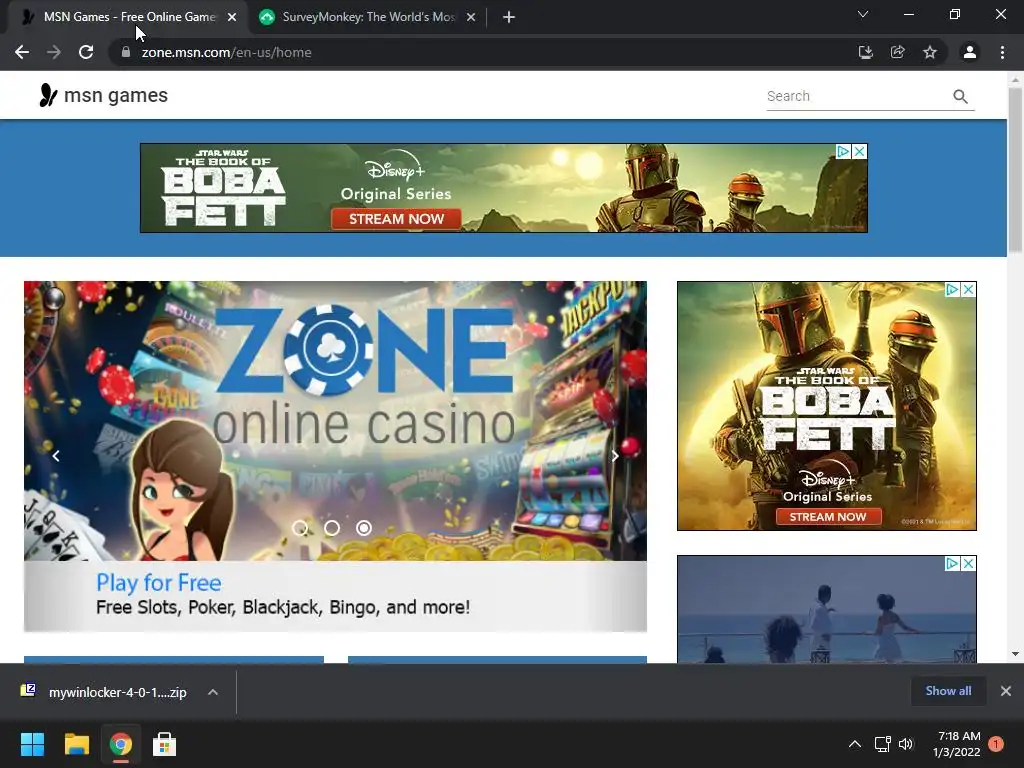Image resolution: width=1024 pixels, height=768 pixels.
Task: Open AdChoices on the lower sidebar ad
Action: tap(953, 564)
